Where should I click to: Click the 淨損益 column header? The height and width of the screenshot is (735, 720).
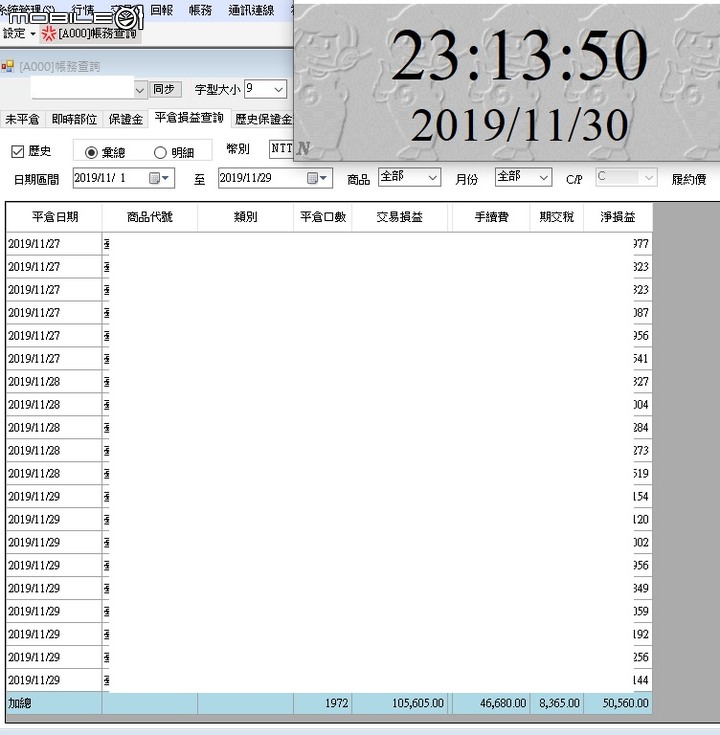[617, 217]
